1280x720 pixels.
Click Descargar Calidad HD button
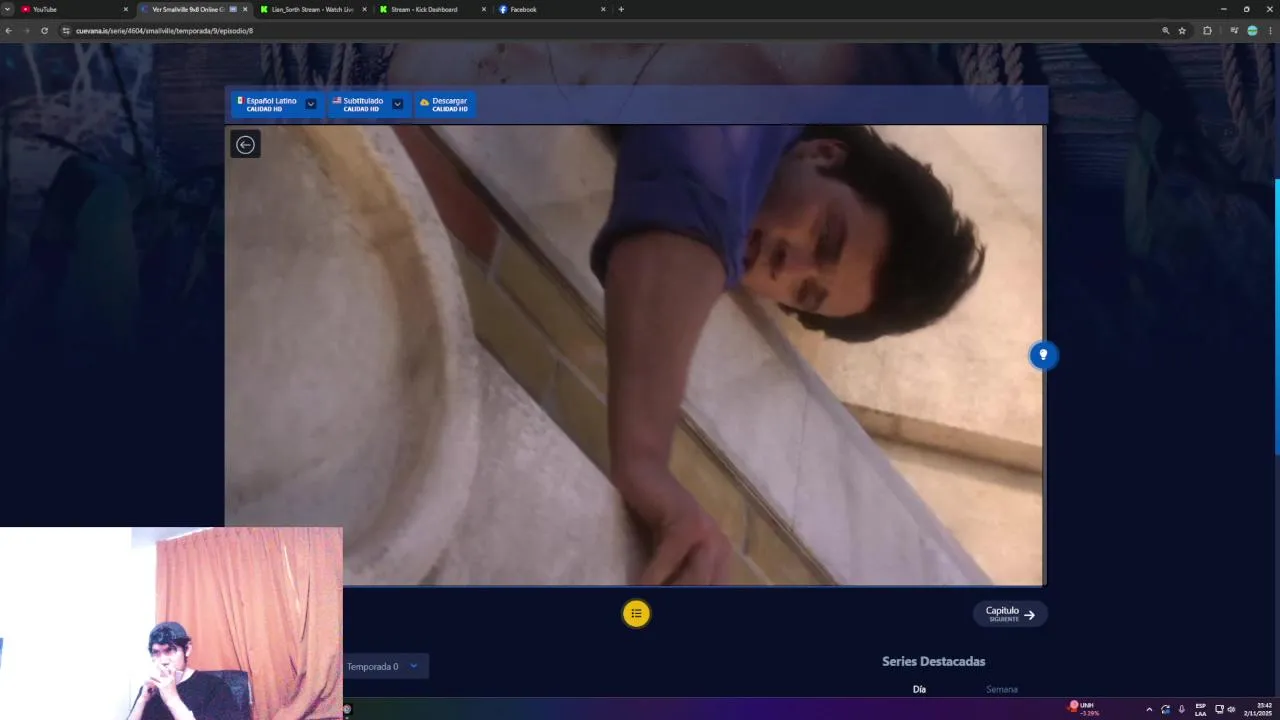pyautogui.click(x=444, y=104)
